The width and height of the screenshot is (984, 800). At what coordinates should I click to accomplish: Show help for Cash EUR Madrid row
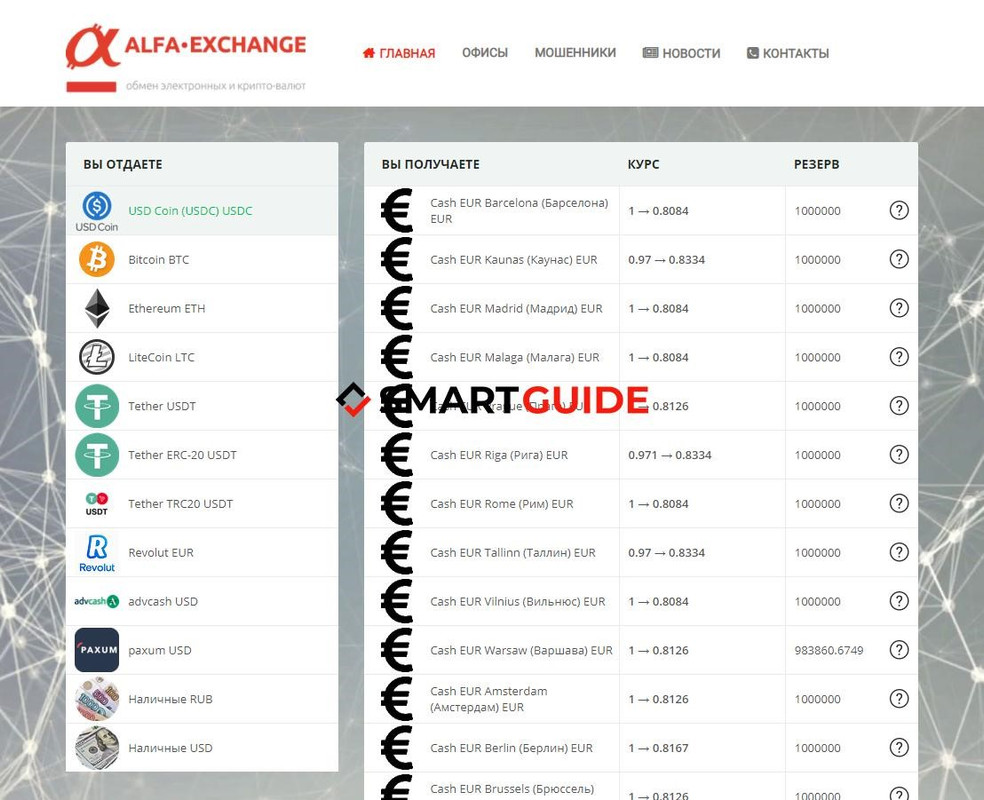click(x=899, y=308)
